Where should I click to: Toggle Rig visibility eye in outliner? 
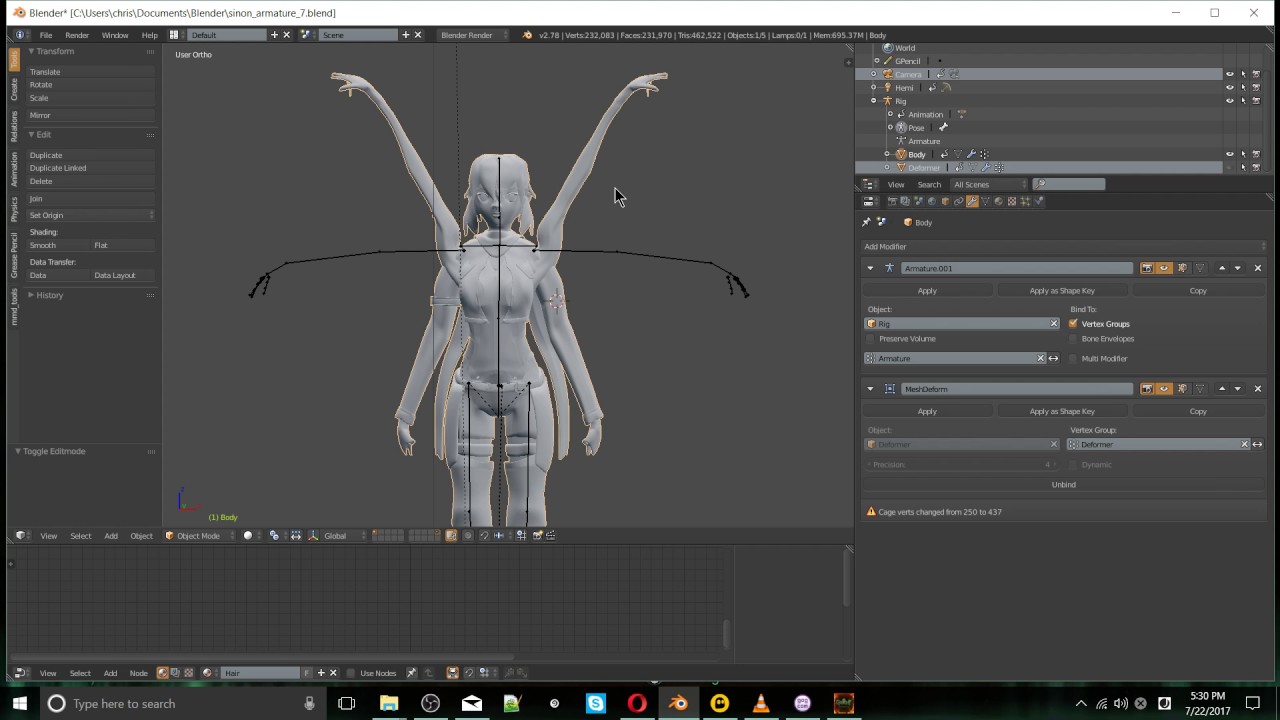click(x=1230, y=101)
